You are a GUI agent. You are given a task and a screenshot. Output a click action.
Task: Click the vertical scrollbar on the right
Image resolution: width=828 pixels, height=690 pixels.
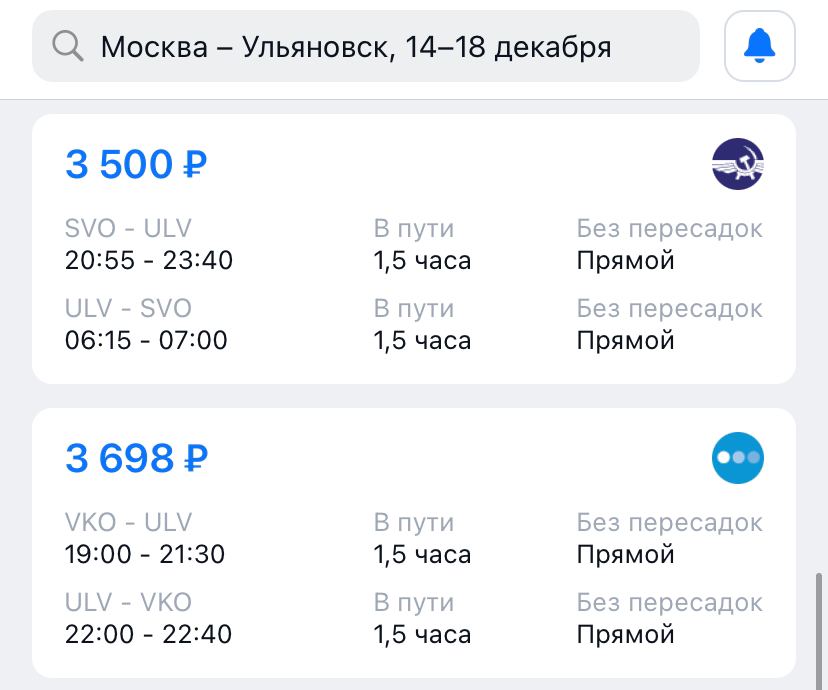(819, 626)
